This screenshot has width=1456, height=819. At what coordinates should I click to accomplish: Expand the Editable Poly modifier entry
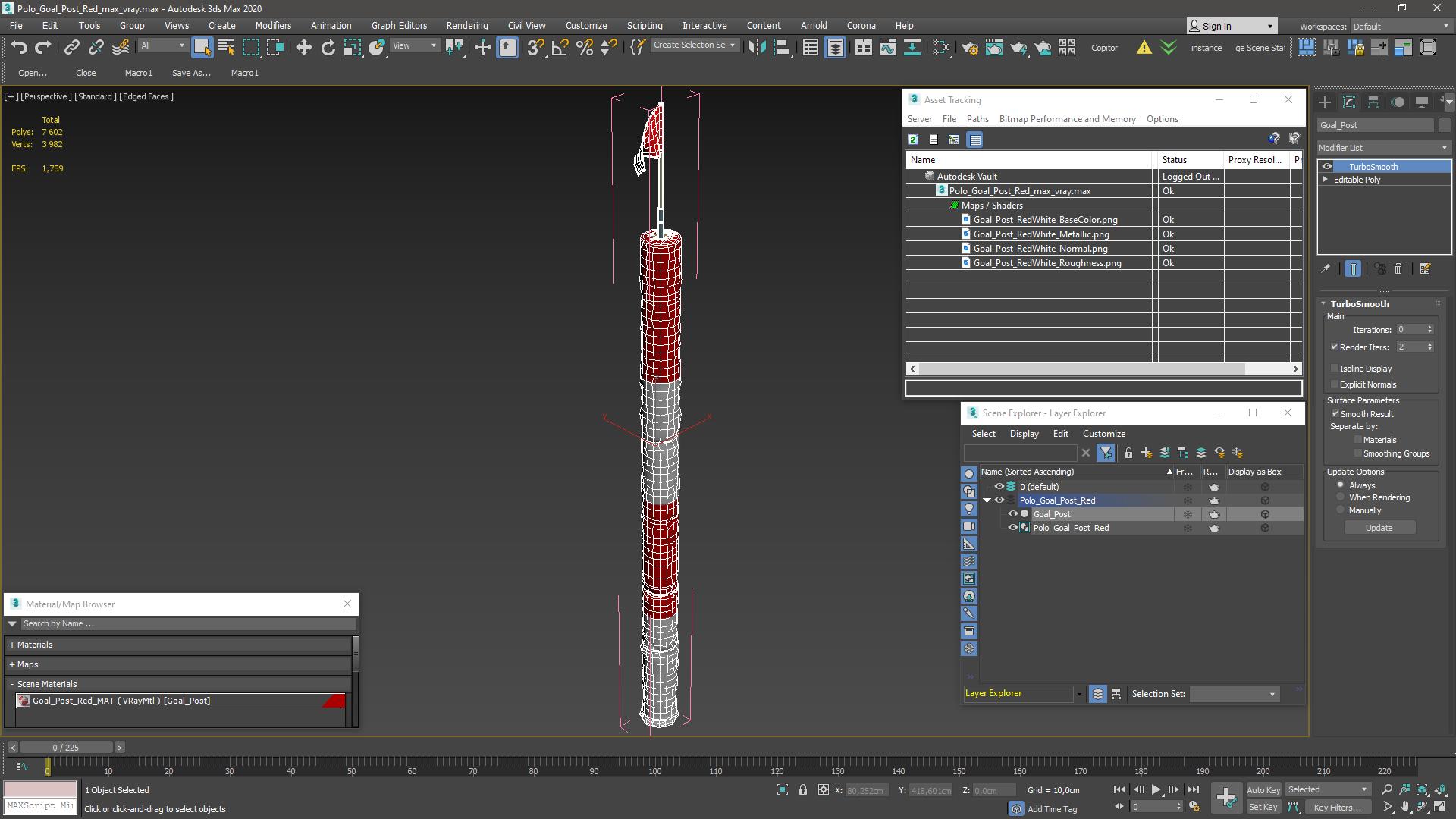pyautogui.click(x=1326, y=180)
